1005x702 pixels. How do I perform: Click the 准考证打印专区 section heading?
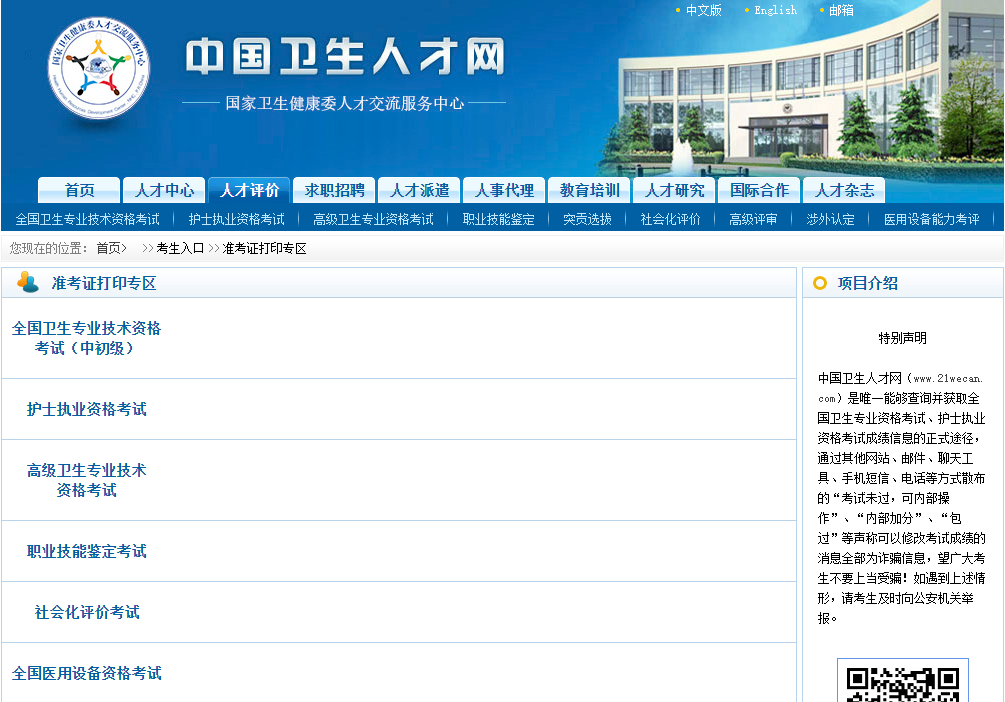pyautogui.click(x=104, y=283)
